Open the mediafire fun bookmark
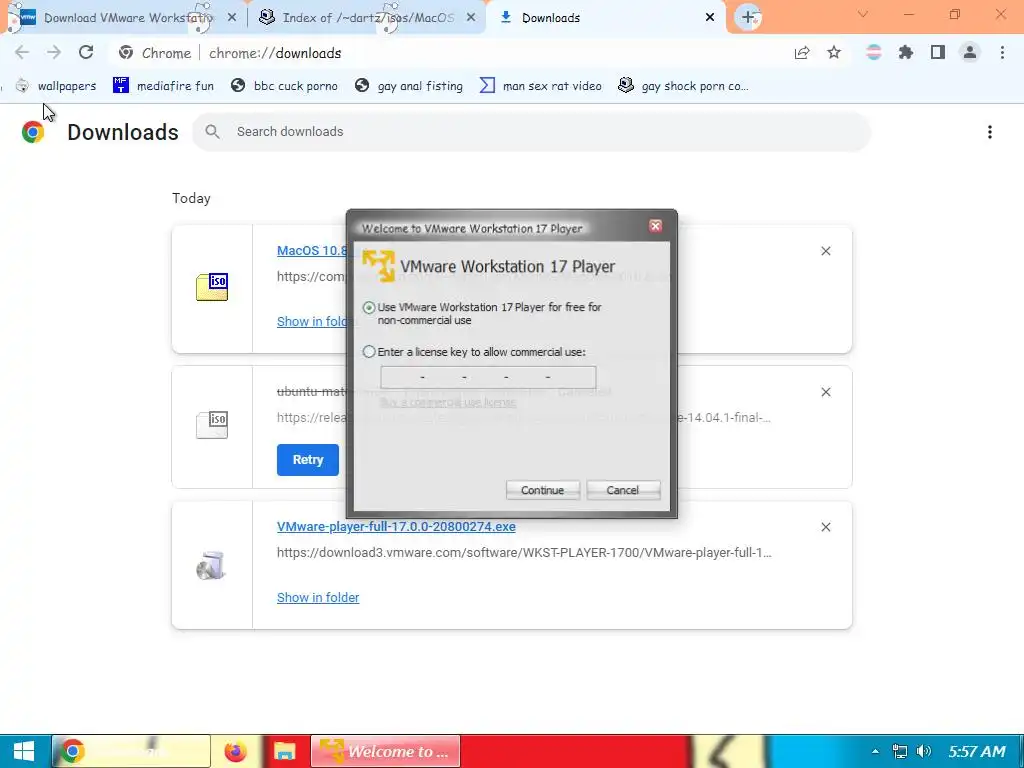The image size is (1024, 768). 163,86
